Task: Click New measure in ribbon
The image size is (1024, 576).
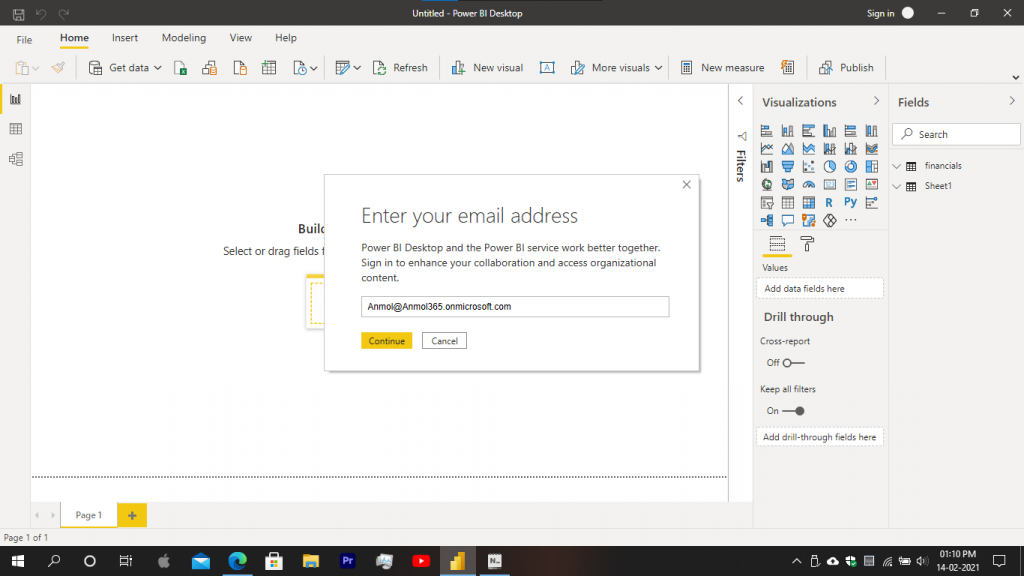Action: tap(722, 68)
